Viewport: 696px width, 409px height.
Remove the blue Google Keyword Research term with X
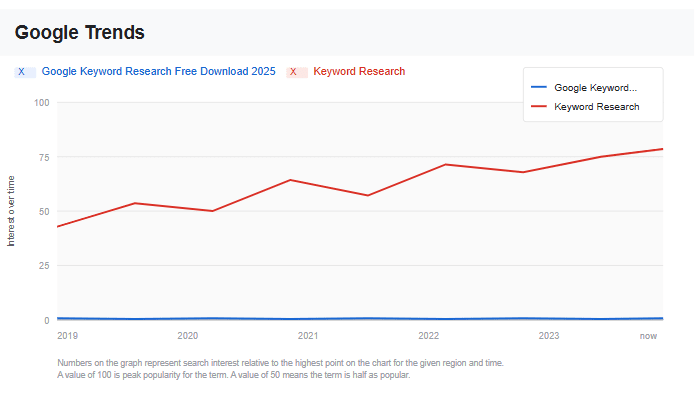(x=21, y=72)
